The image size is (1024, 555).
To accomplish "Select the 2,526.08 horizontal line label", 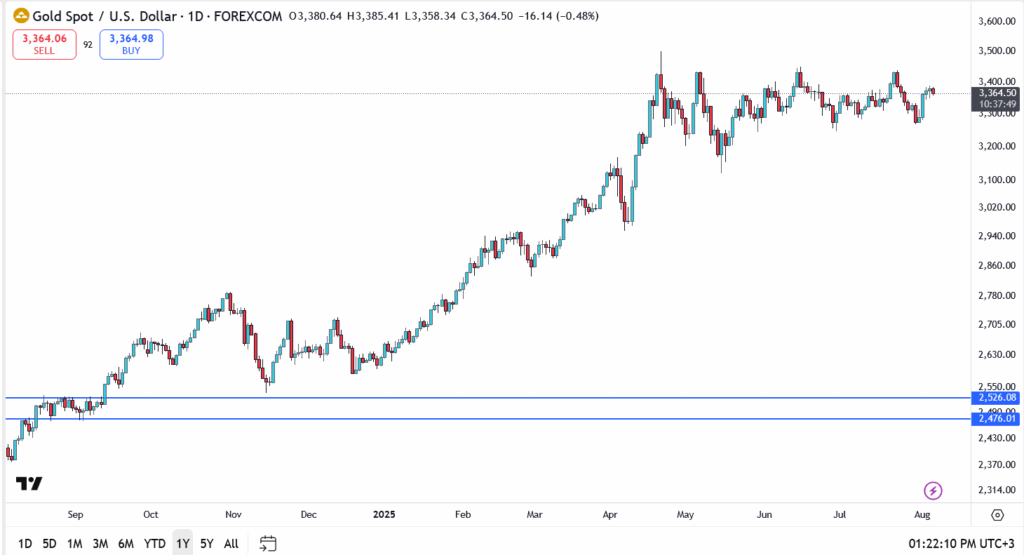I will tap(997, 398).
